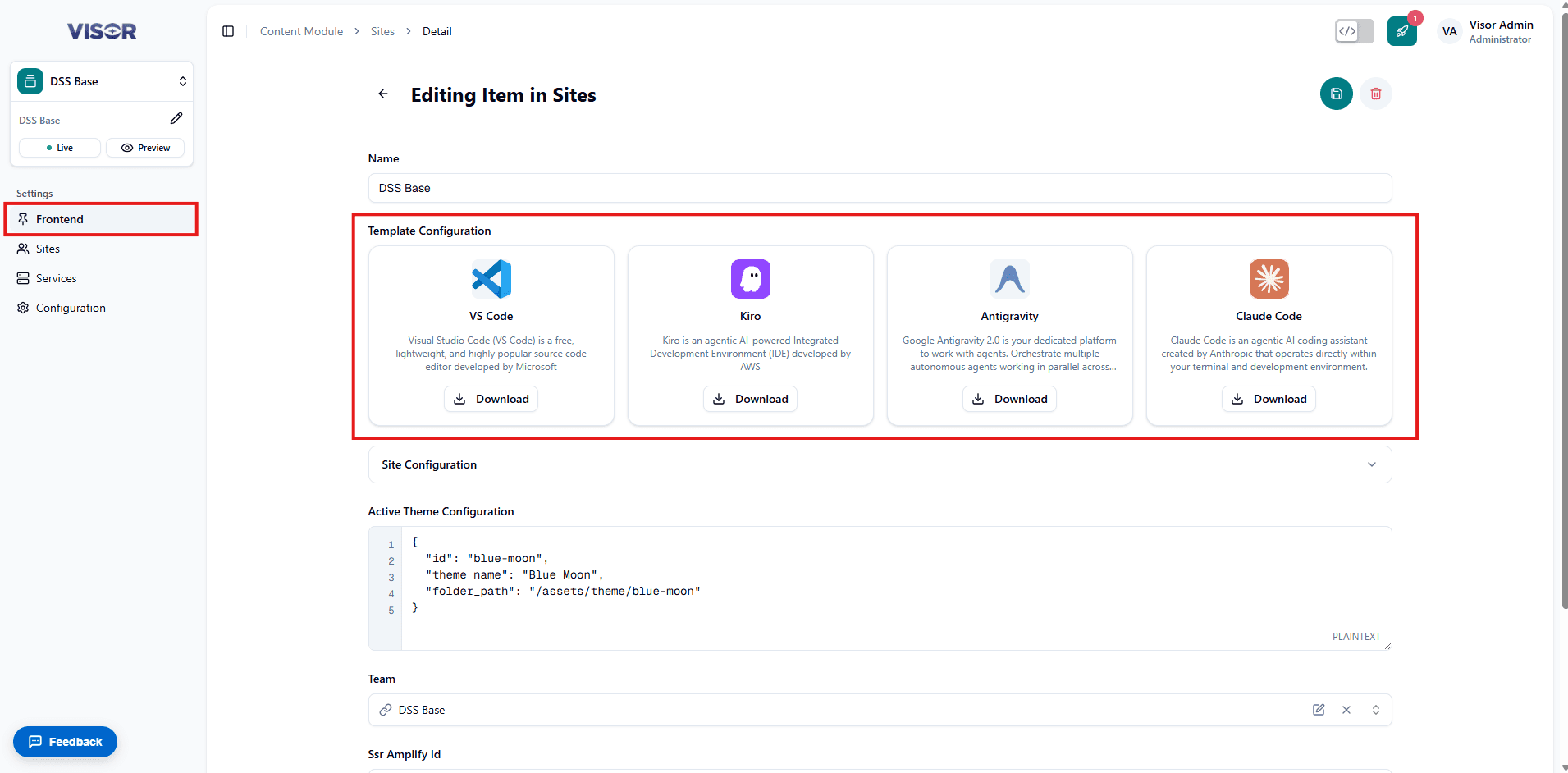The image size is (1568, 773).
Task: Click the PLAINTEXT label in code editor
Action: pos(1356,636)
